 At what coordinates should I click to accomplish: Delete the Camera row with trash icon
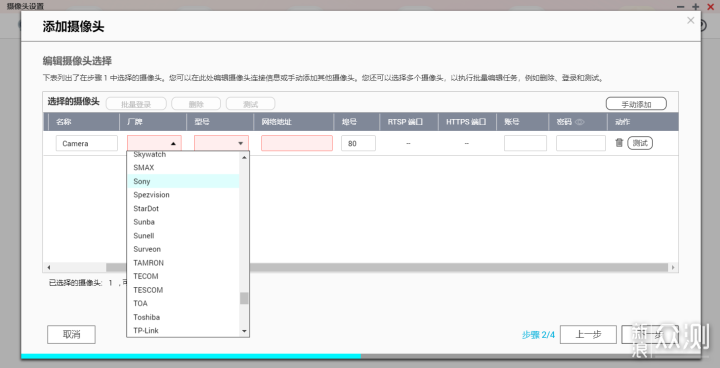tap(619, 143)
